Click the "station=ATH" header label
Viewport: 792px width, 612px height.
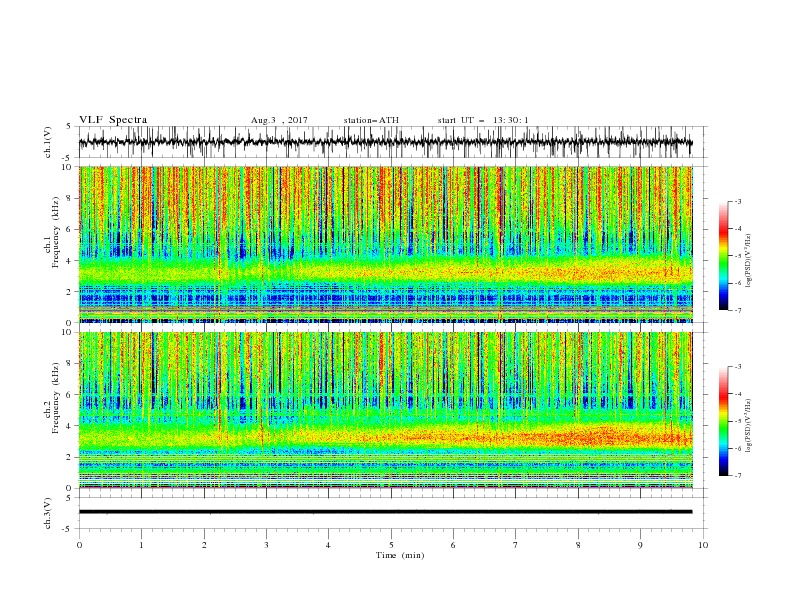coord(371,120)
